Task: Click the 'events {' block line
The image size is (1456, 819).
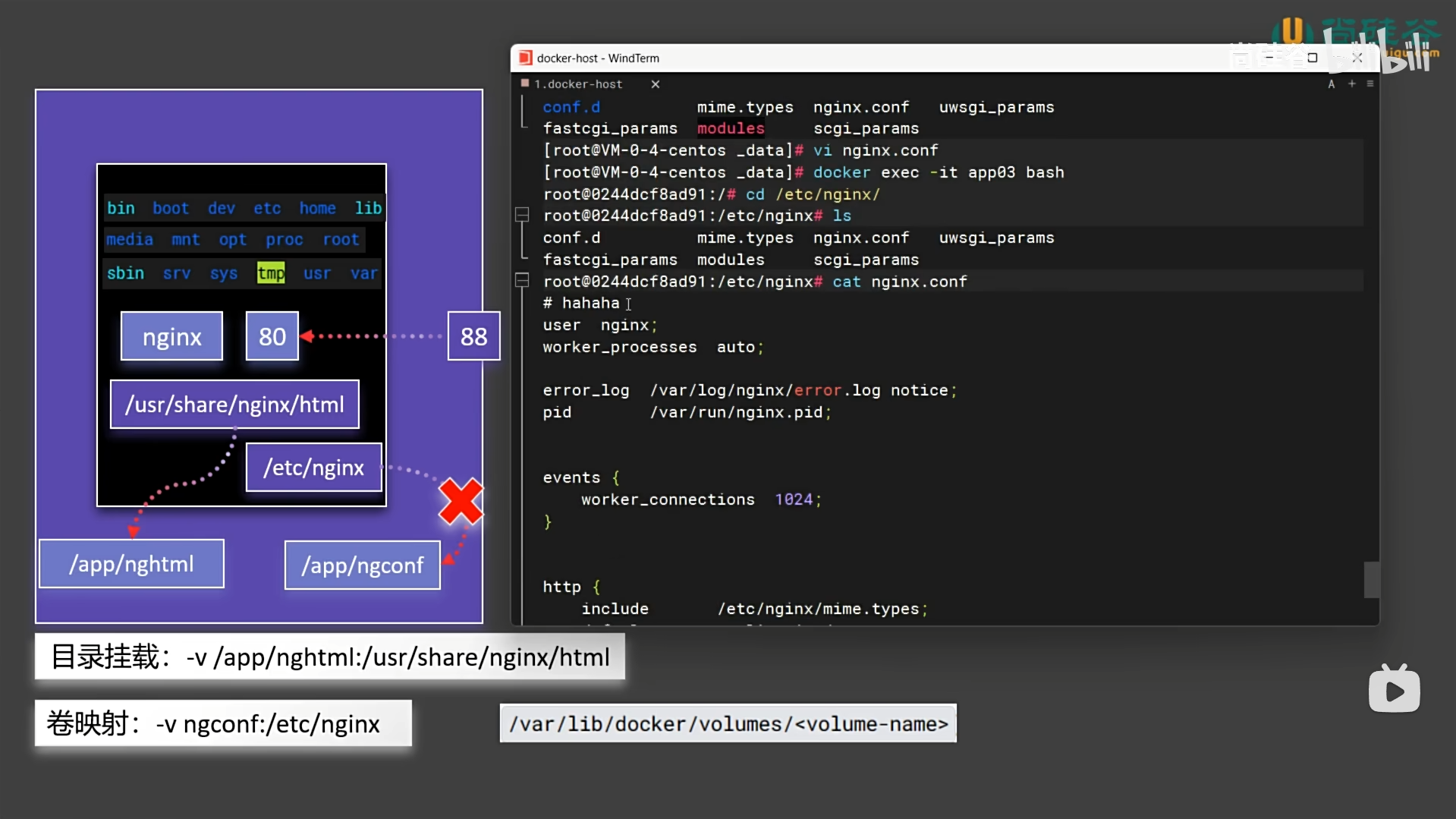Action: click(x=581, y=477)
